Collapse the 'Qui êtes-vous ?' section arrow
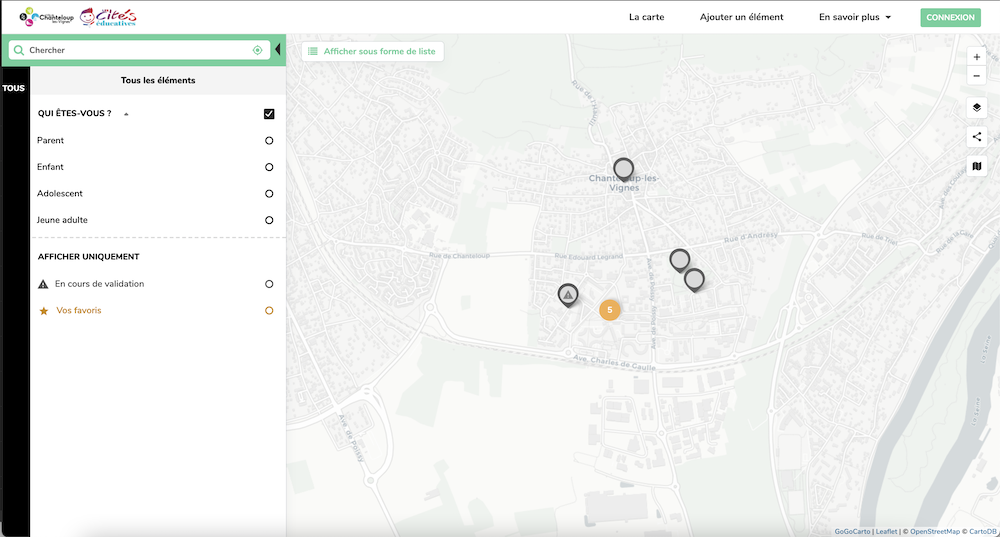 (x=126, y=115)
